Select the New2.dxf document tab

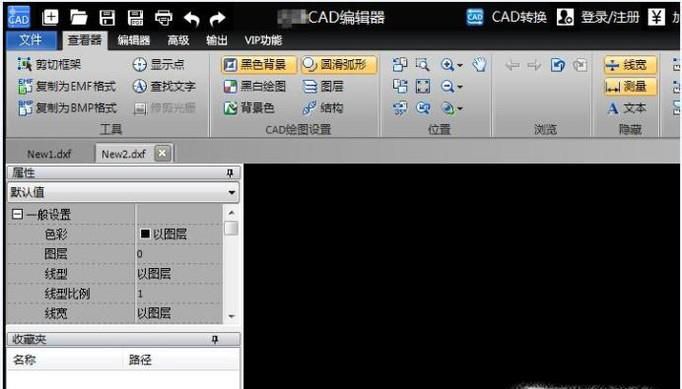click(124, 154)
